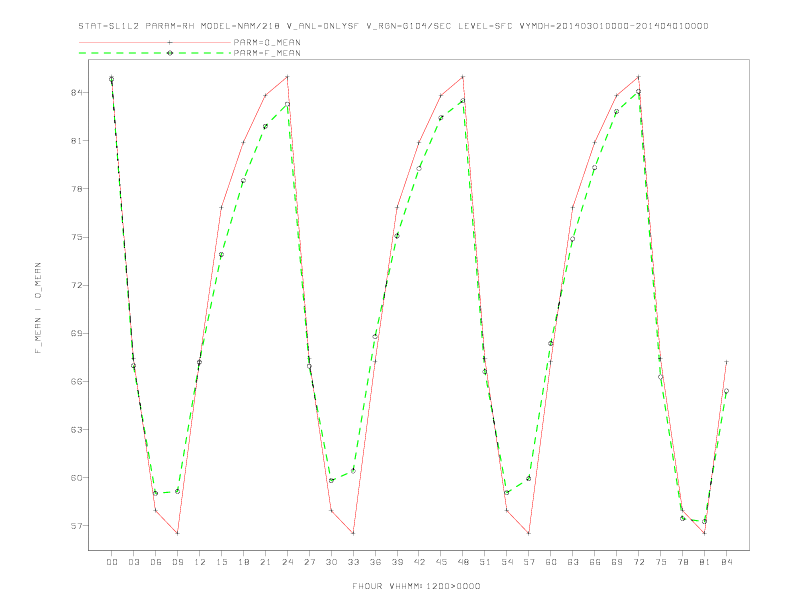
Task: Click forecast hour 12 on the horizontal axis
Action: point(200,562)
